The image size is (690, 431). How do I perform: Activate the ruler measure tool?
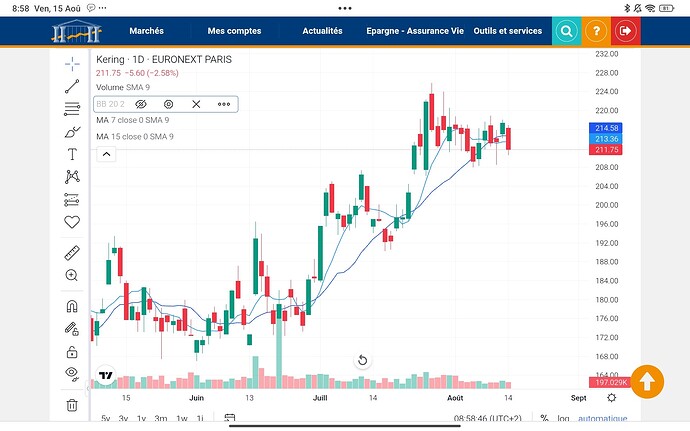(x=72, y=252)
